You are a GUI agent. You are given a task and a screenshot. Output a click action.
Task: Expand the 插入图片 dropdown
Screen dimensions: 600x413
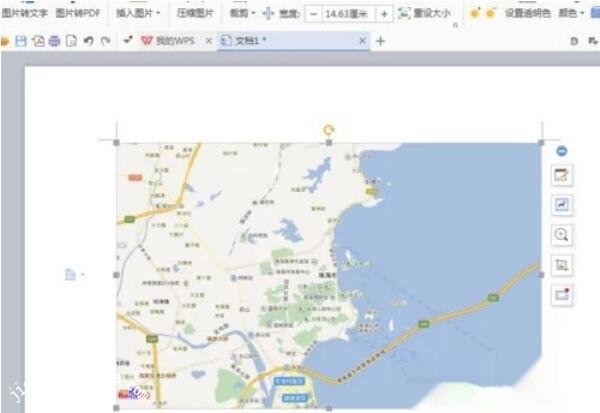coord(138,14)
